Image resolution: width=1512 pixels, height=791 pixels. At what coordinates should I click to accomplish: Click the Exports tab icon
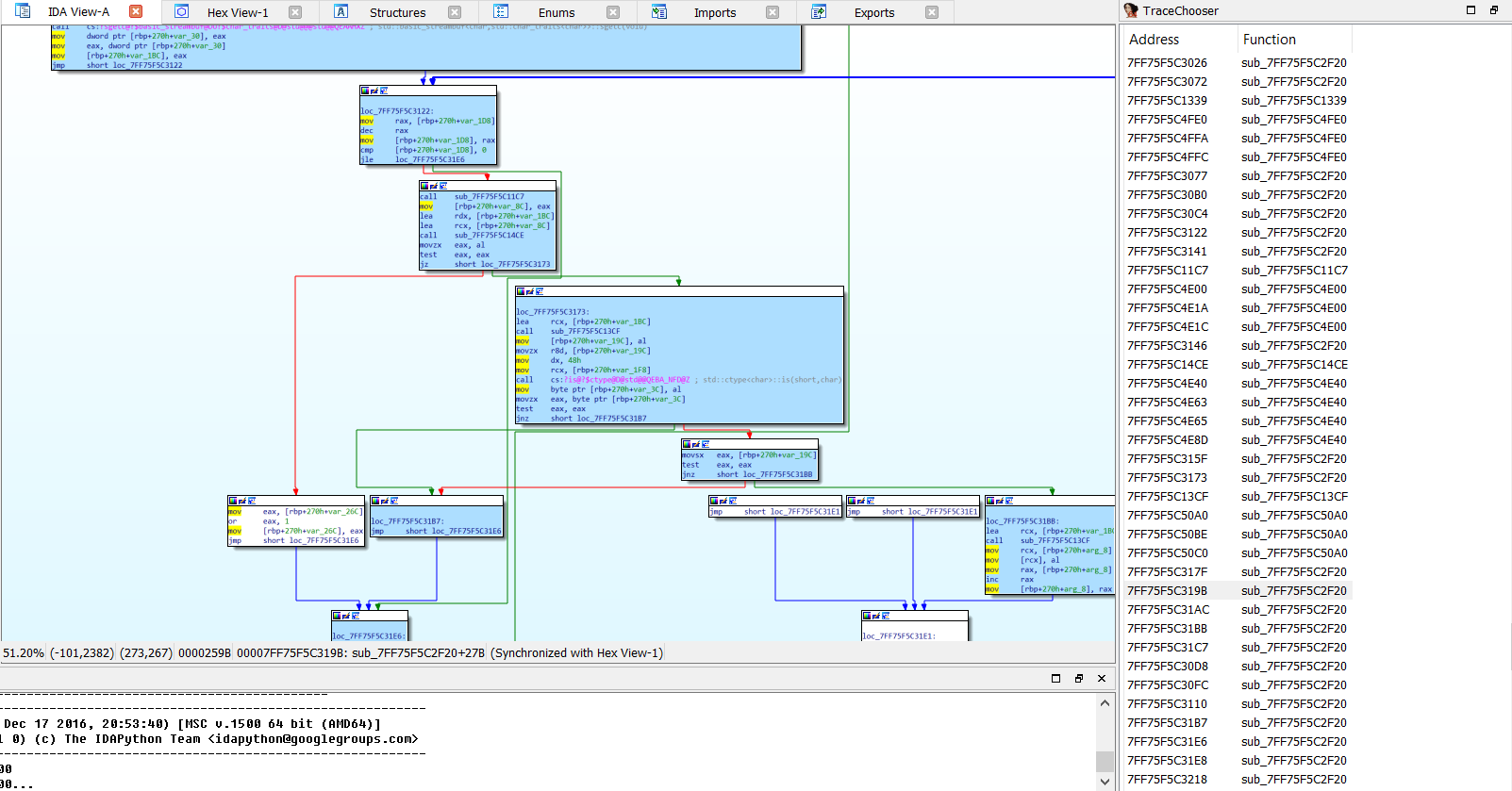pyautogui.click(x=819, y=11)
